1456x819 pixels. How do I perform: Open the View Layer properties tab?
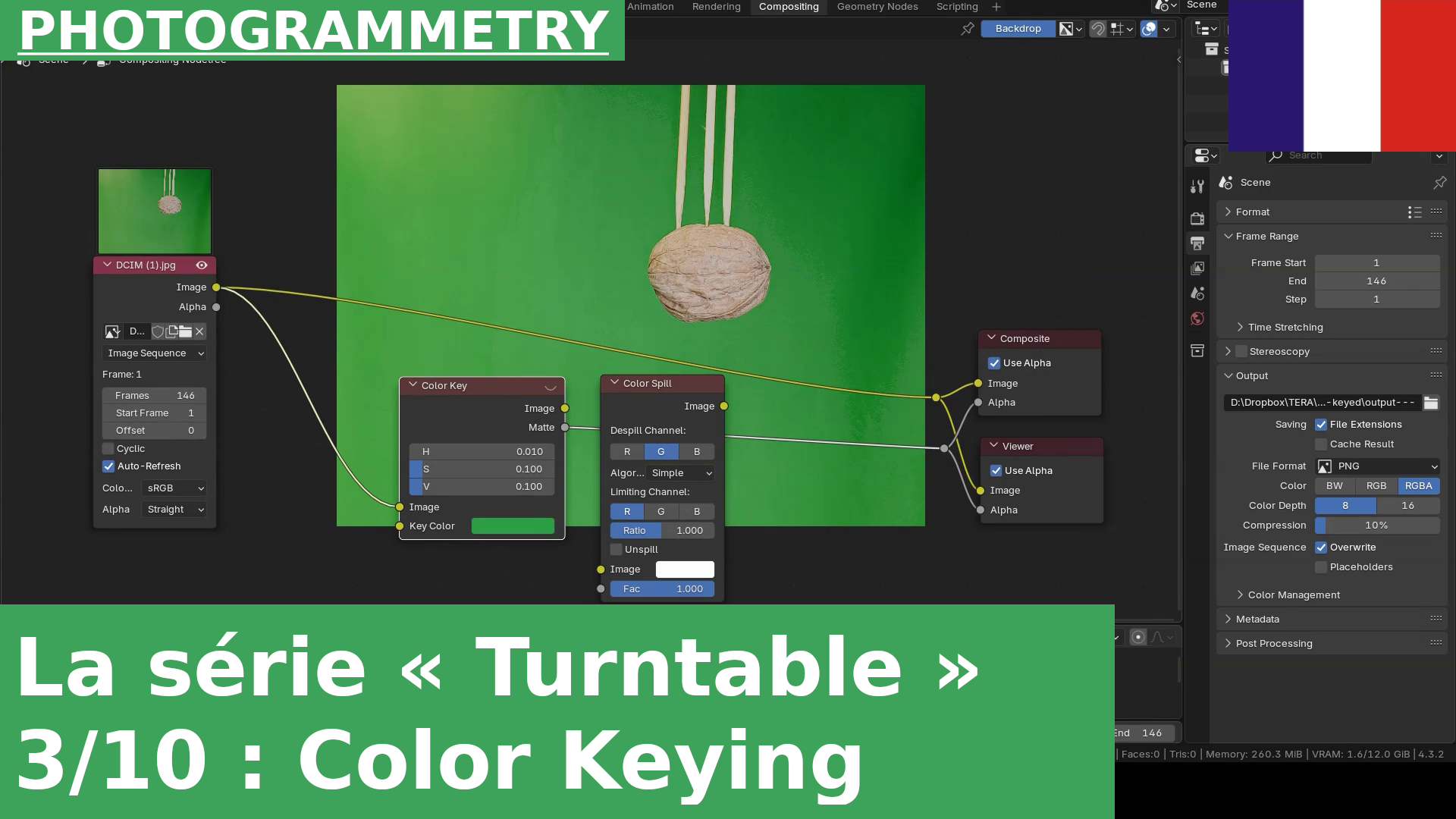[x=1197, y=268]
